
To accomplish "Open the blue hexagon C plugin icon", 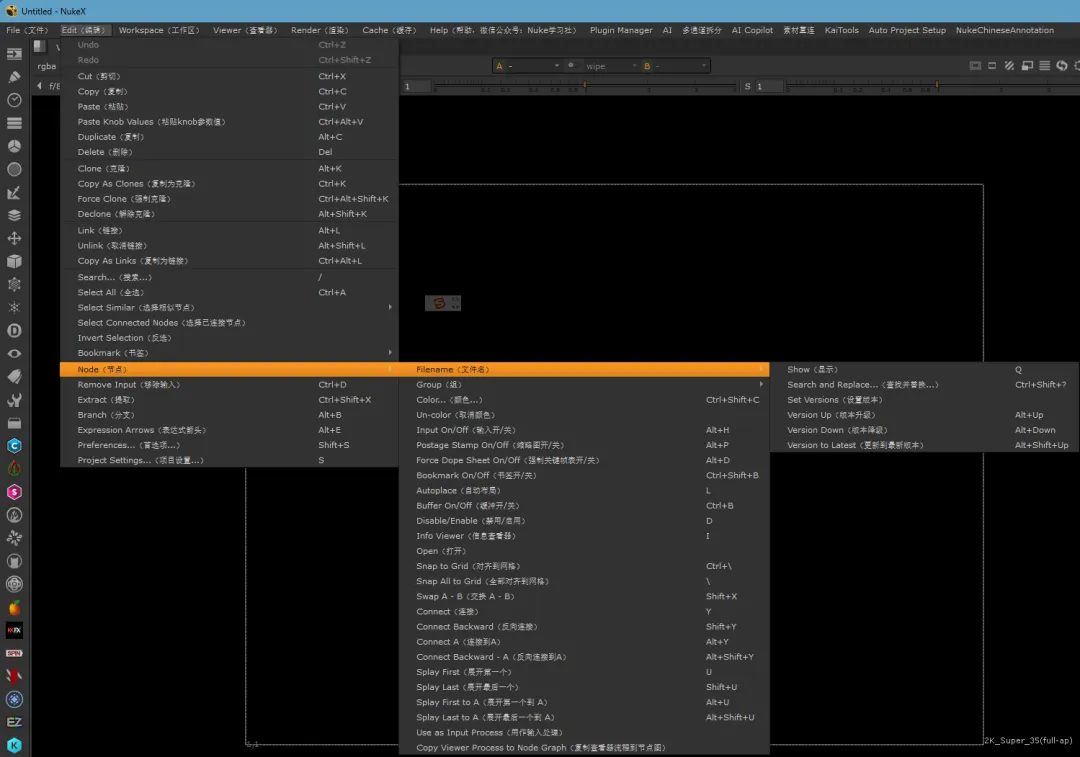I will tap(14, 446).
